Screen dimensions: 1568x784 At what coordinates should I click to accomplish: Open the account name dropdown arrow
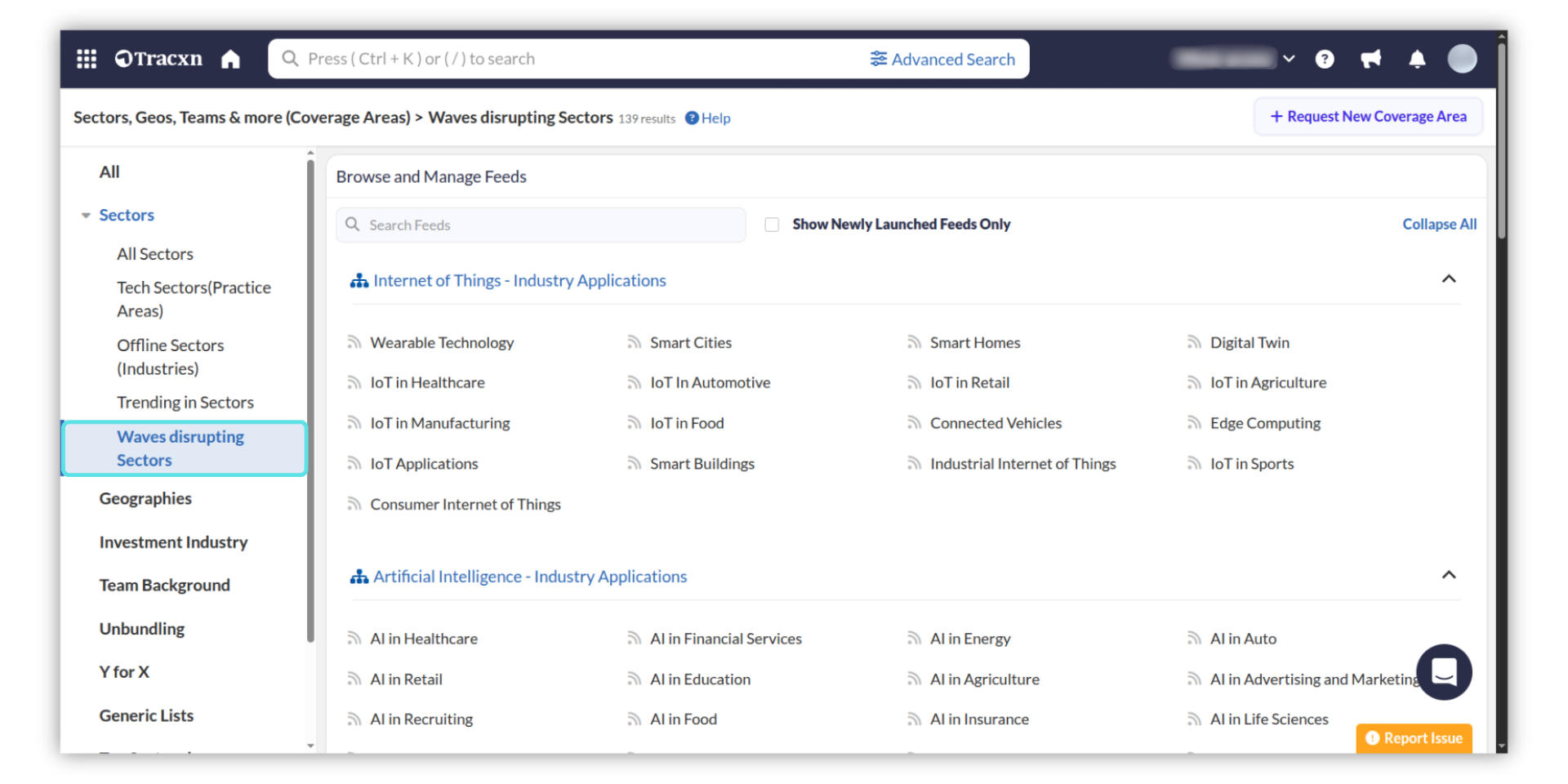[x=1289, y=59]
